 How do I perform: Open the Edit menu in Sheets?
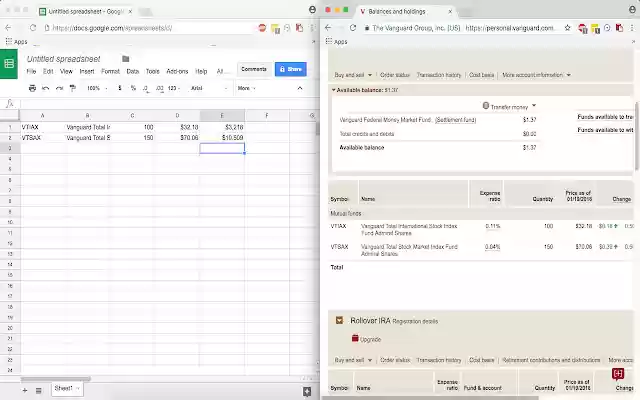48,71
